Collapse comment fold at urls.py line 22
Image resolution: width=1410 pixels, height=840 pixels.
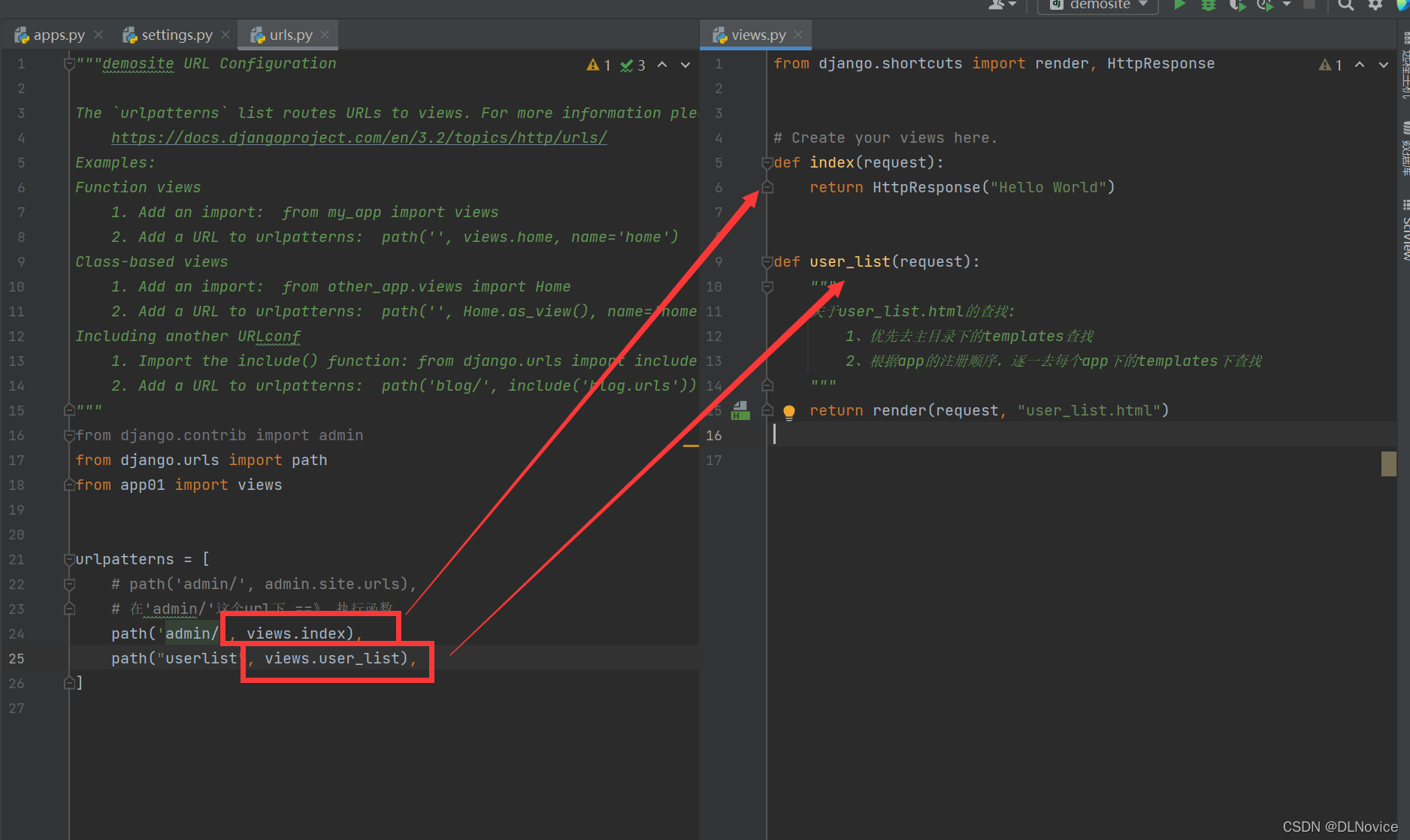click(x=69, y=585)
